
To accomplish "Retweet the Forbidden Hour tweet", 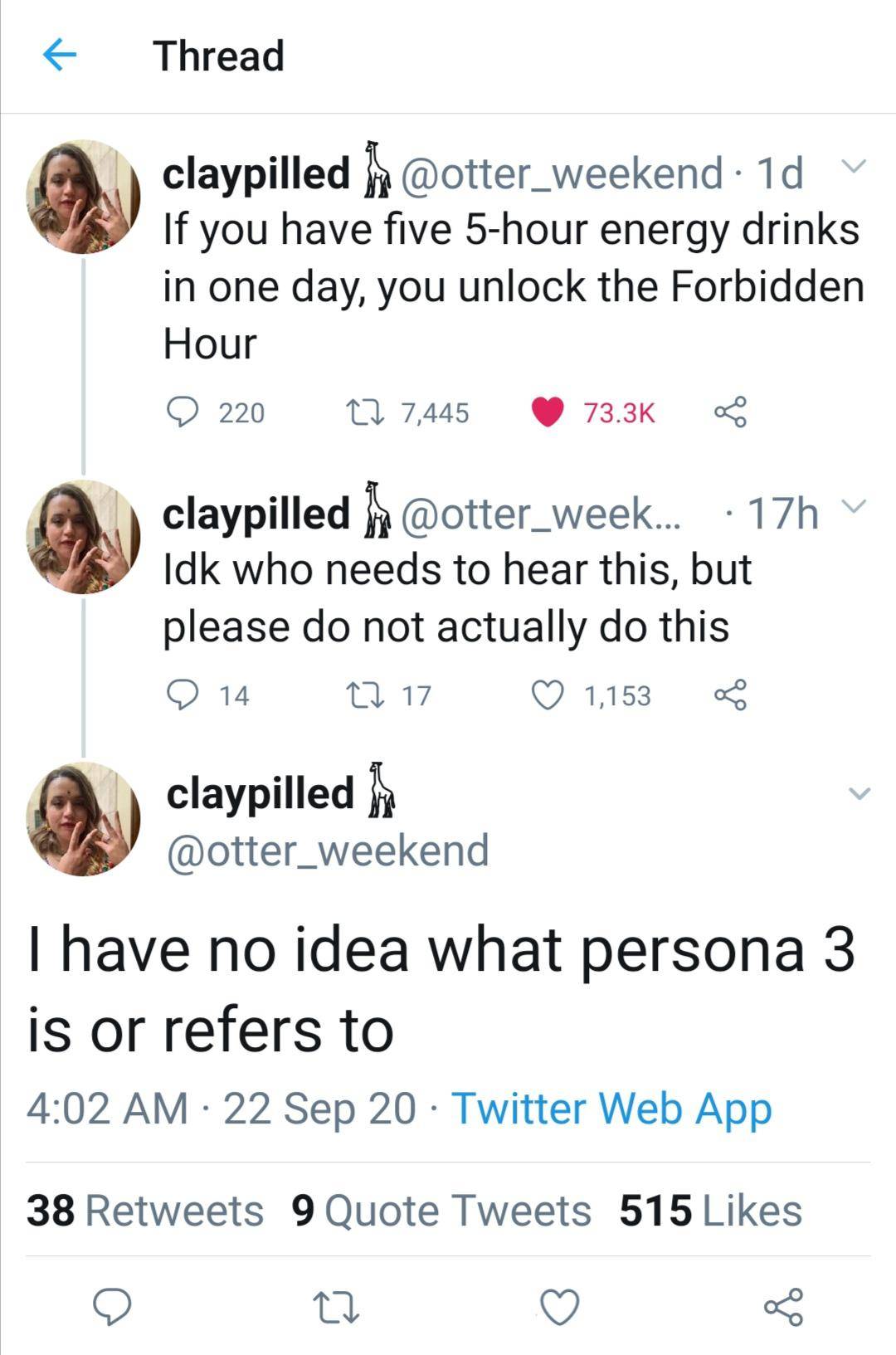I will click(x=363, y=411).
